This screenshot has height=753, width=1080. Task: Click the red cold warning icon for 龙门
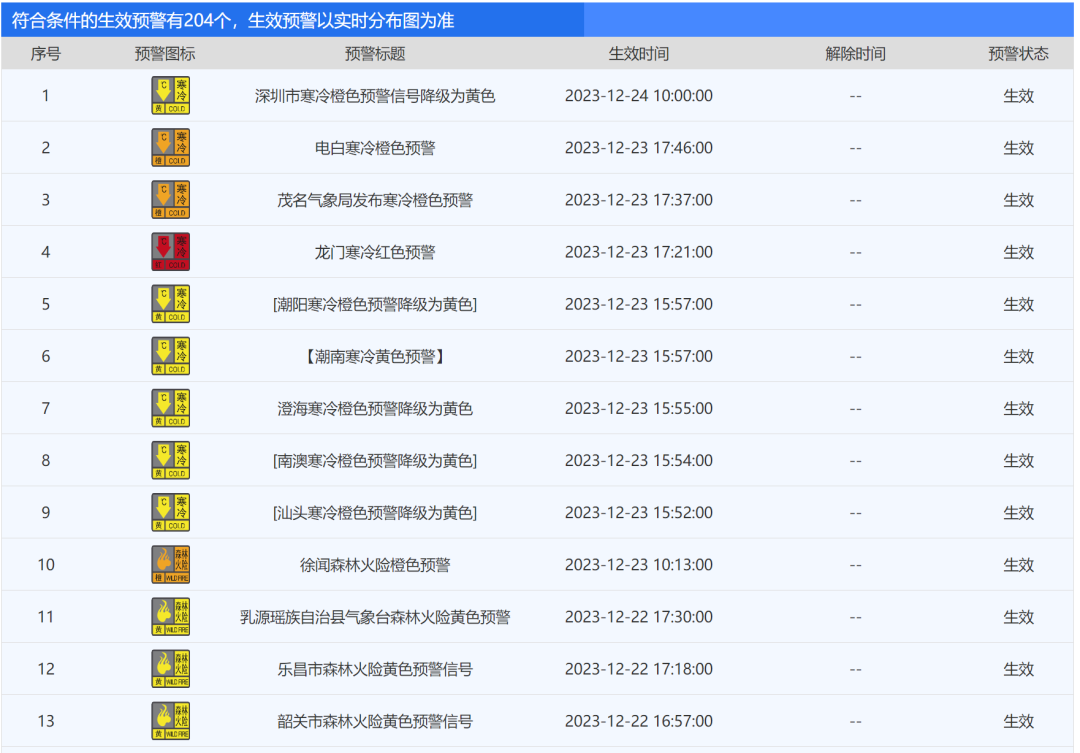pos(170,252)
